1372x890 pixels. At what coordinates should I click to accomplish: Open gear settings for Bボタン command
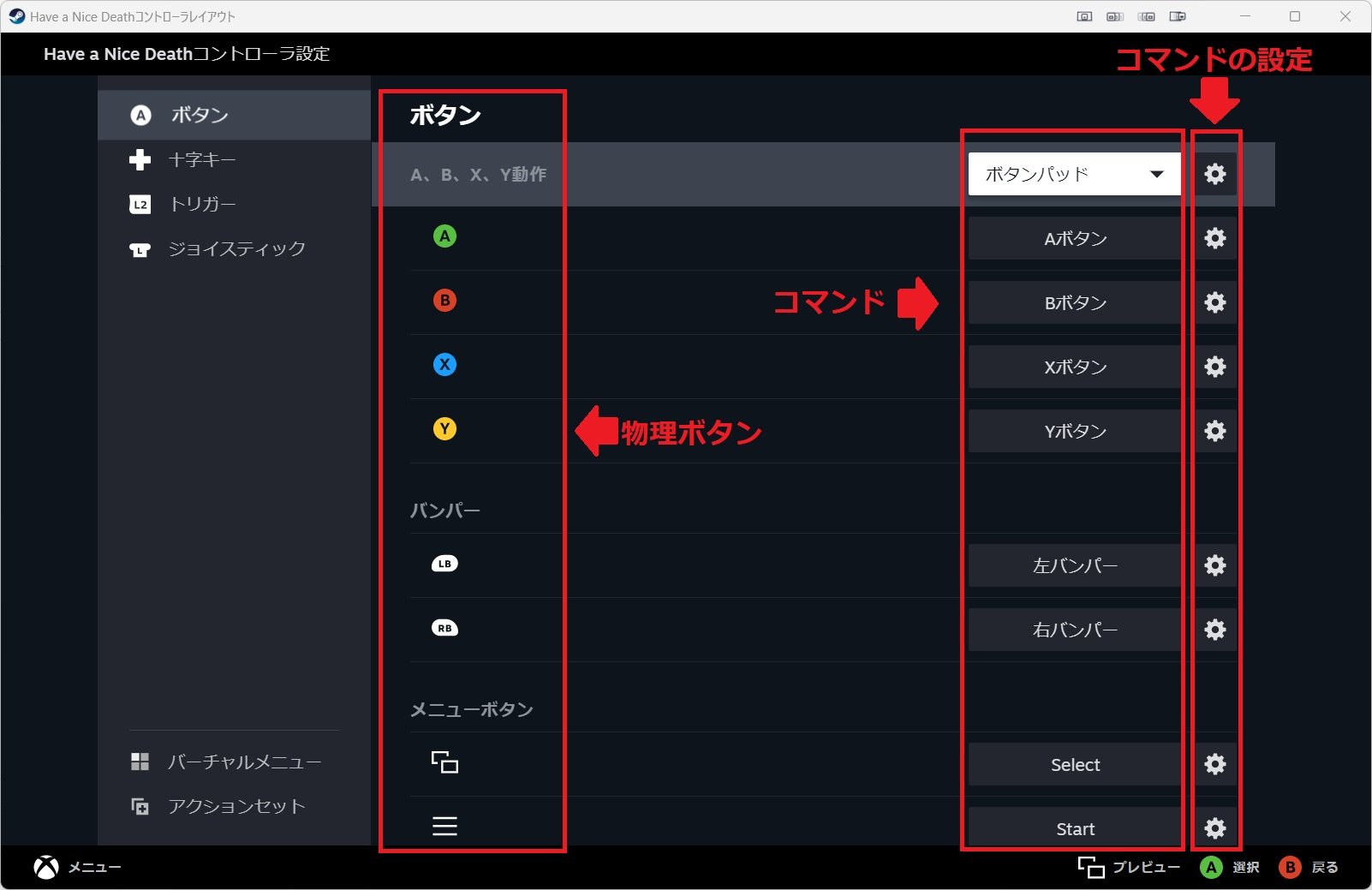point(1214,302)
